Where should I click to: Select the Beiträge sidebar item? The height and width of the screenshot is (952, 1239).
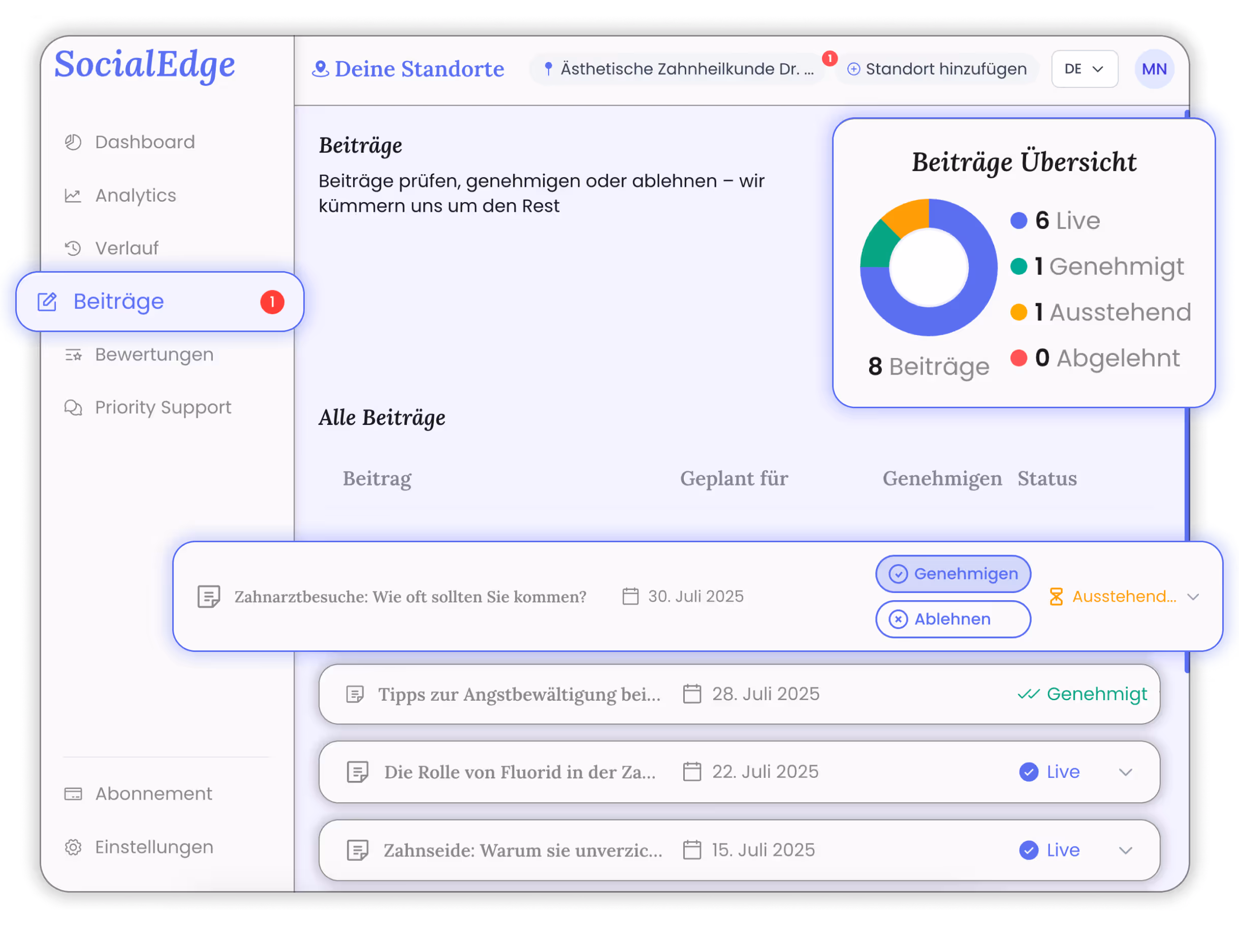tap(160, 302)
